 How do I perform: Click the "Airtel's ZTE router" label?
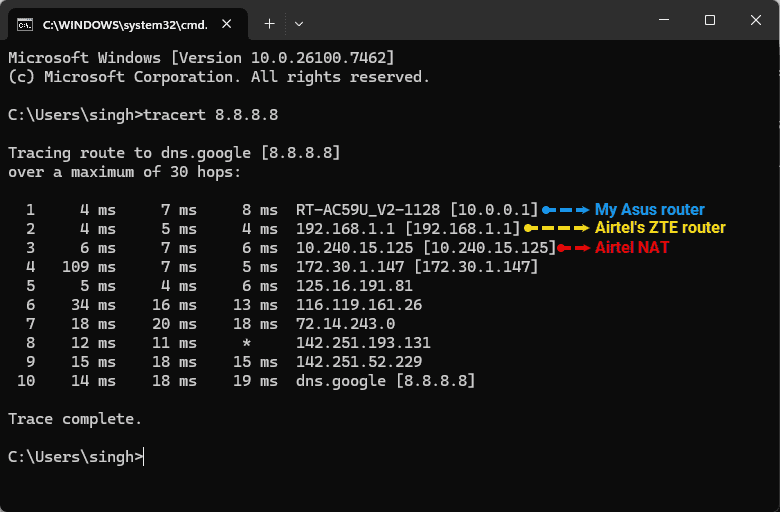click(660, 228)
